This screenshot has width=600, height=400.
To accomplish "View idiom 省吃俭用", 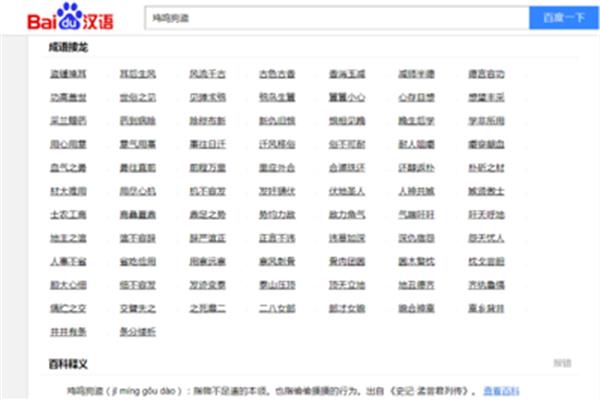I will pos(138,261).
